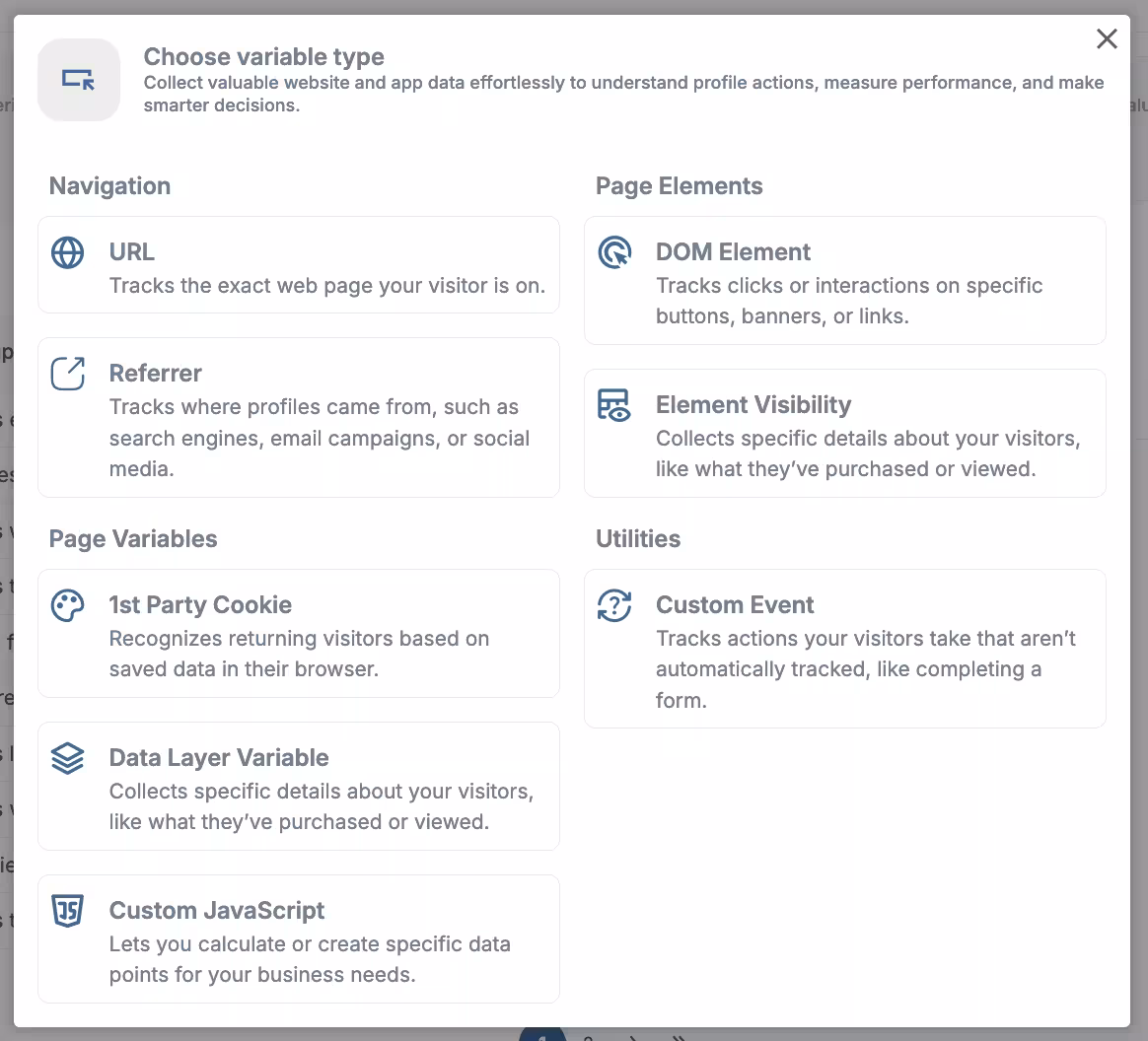Click the Referrer external-link arrow icon
Screen dimensions: 1148x1041
tap(67, 374)
